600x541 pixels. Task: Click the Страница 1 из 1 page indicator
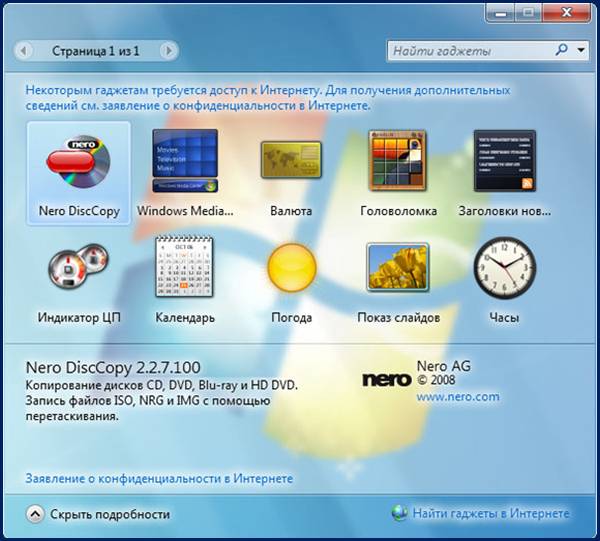pos(96,51)
